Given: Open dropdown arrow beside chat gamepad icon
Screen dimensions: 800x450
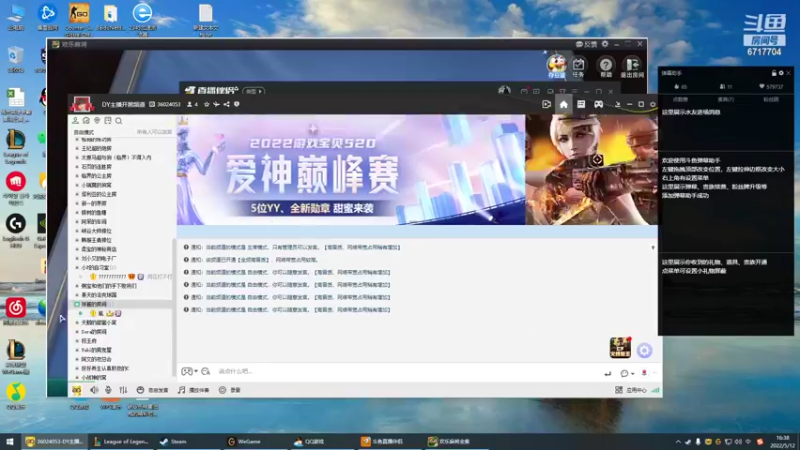Looking at the screenshot, I should (196, 371).
